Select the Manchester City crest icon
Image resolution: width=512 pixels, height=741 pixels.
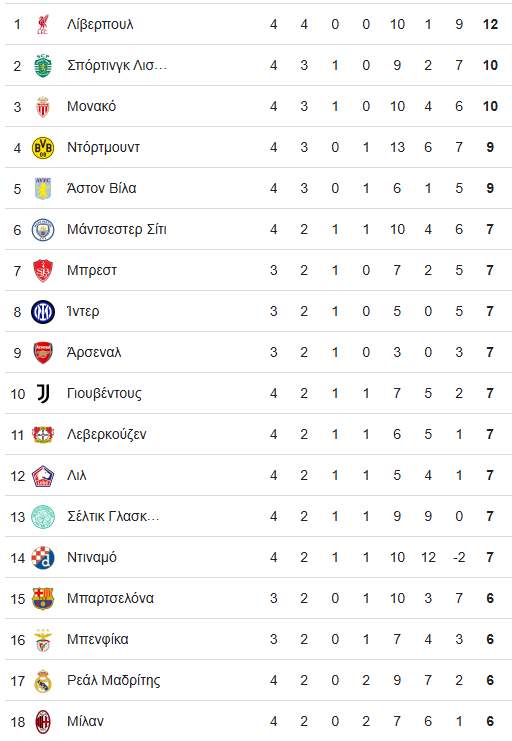pos(43,230)
